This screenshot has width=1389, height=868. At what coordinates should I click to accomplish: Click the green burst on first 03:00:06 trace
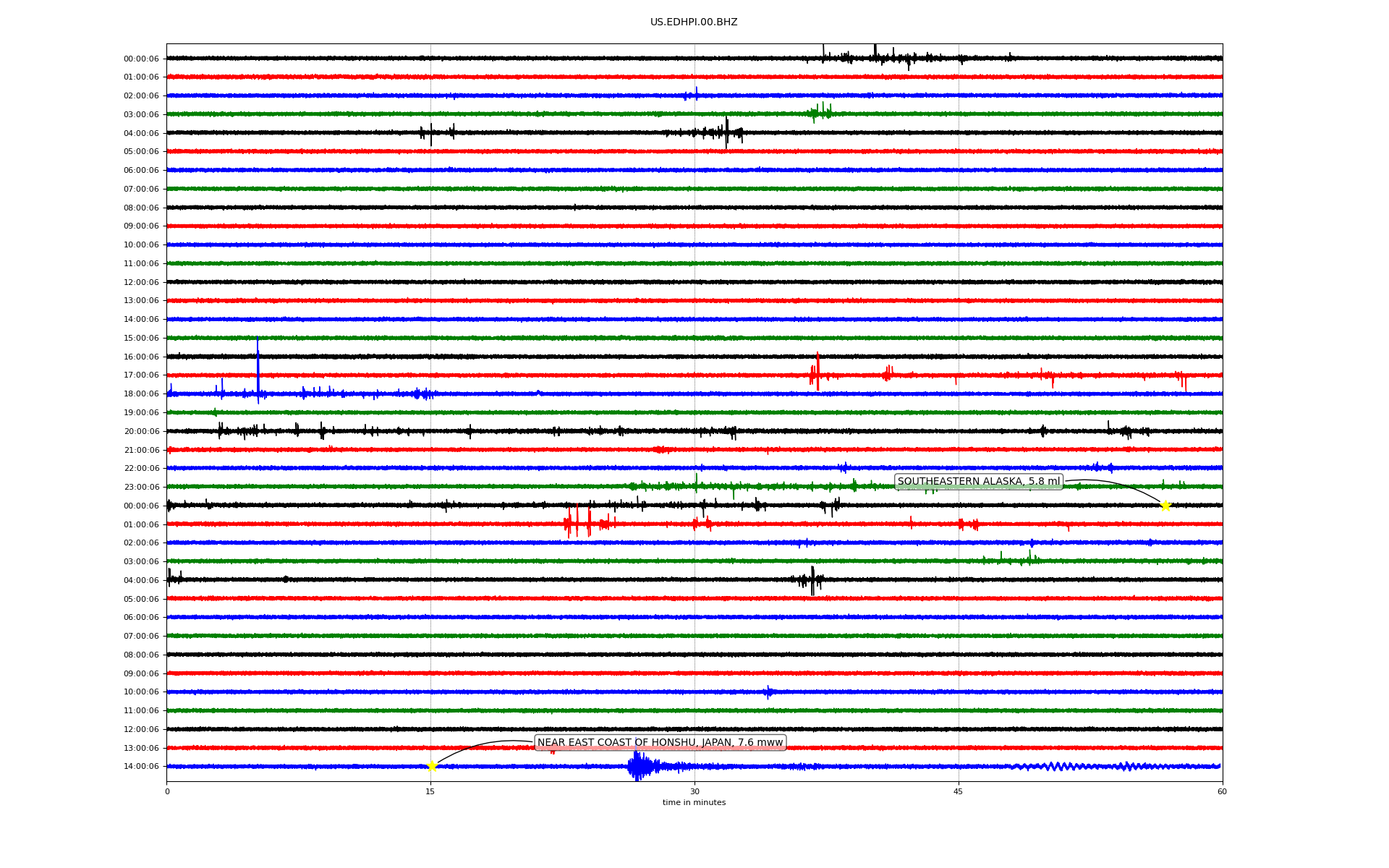point(820,112)
